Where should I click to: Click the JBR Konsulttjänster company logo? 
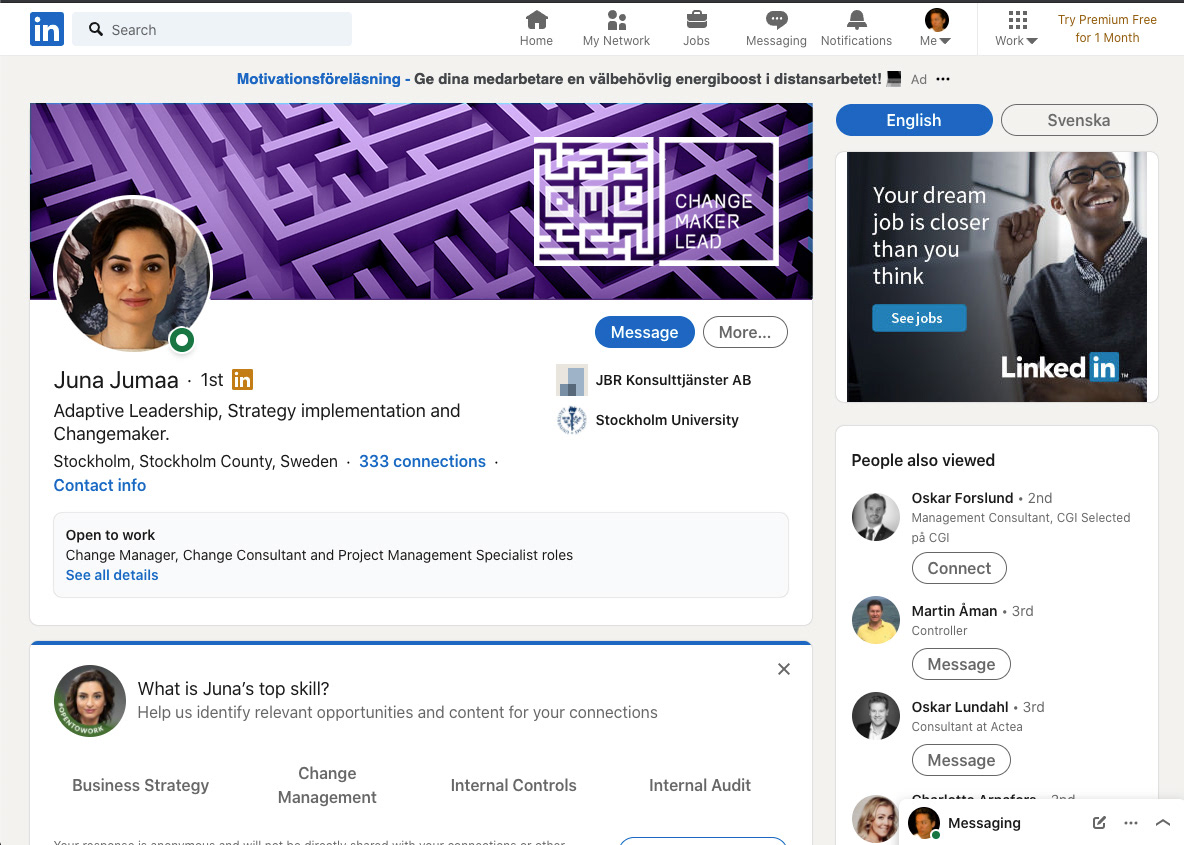[x=572, y=380]
